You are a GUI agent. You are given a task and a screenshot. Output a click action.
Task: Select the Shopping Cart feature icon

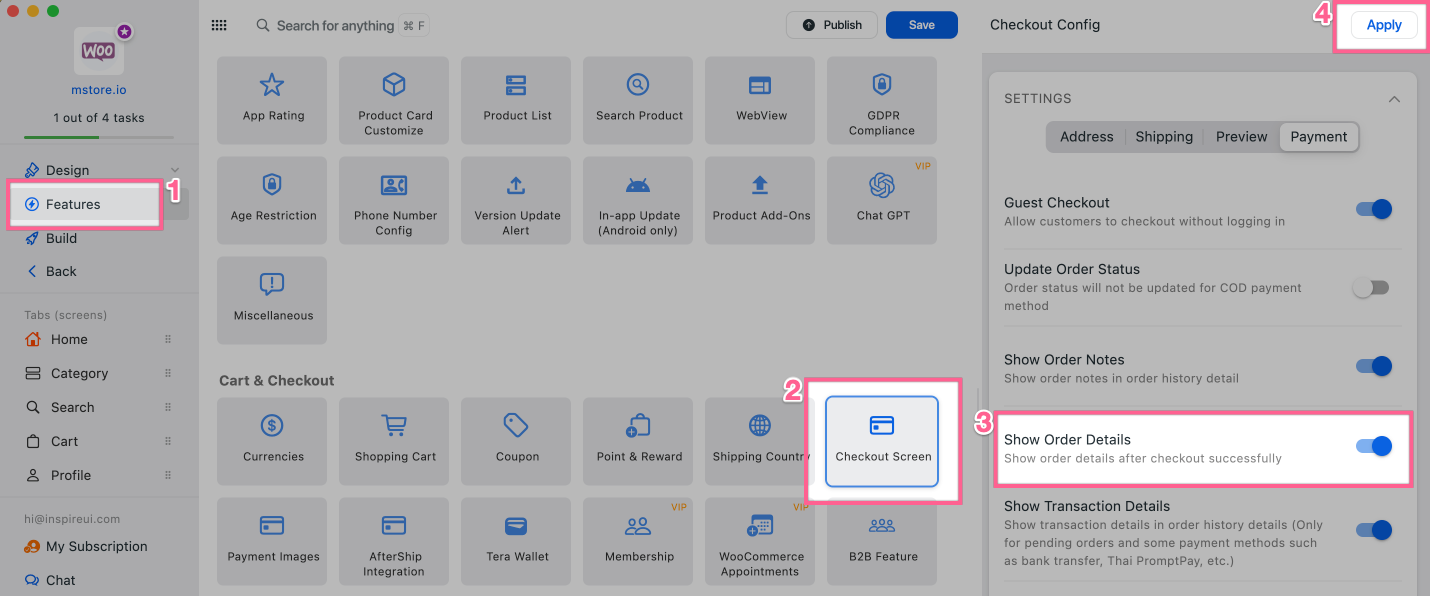click(x=395, y=426)
